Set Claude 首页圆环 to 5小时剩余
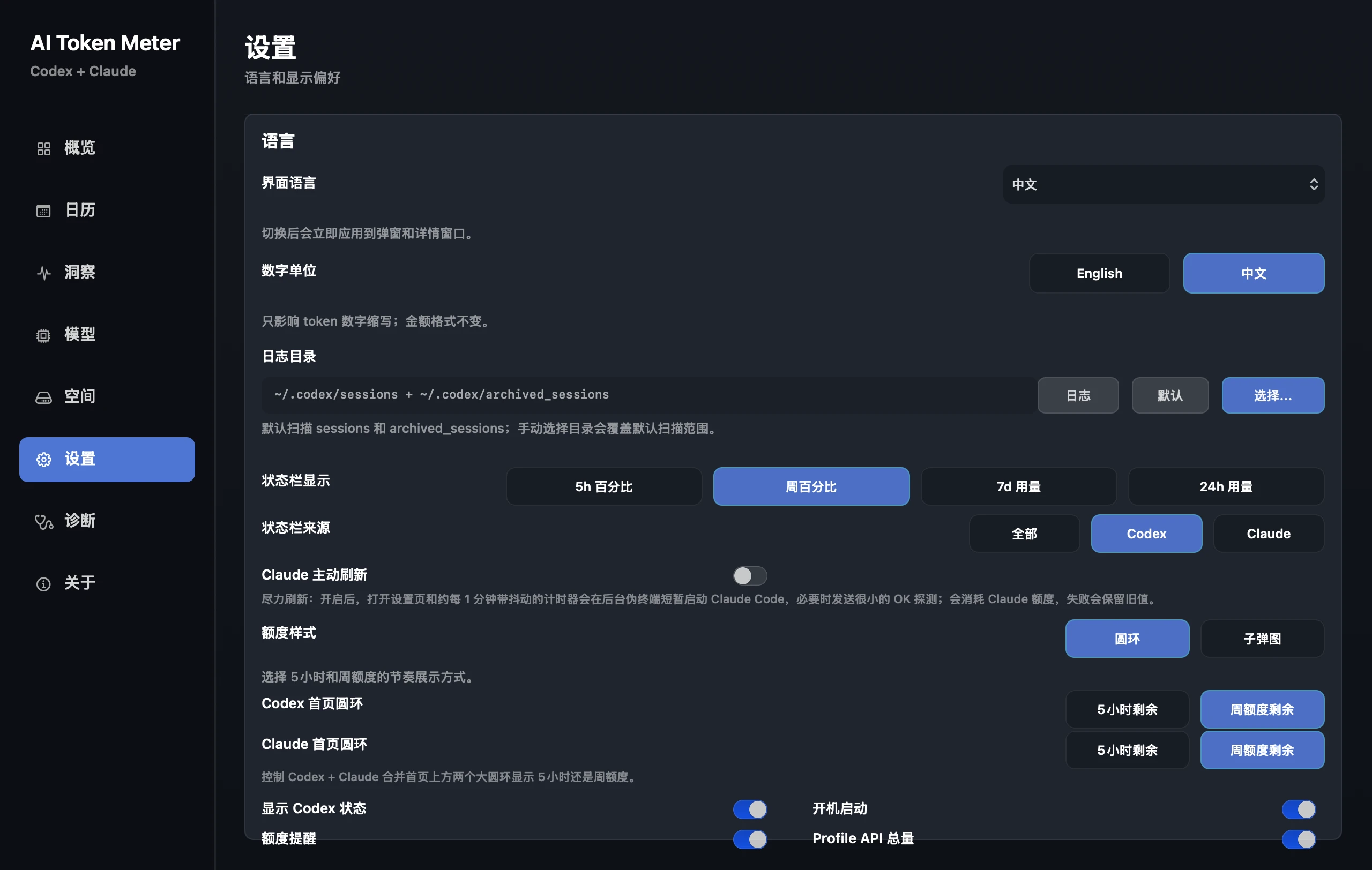The height and width of the screenshot is (870, 1372). coord(1127,750)
